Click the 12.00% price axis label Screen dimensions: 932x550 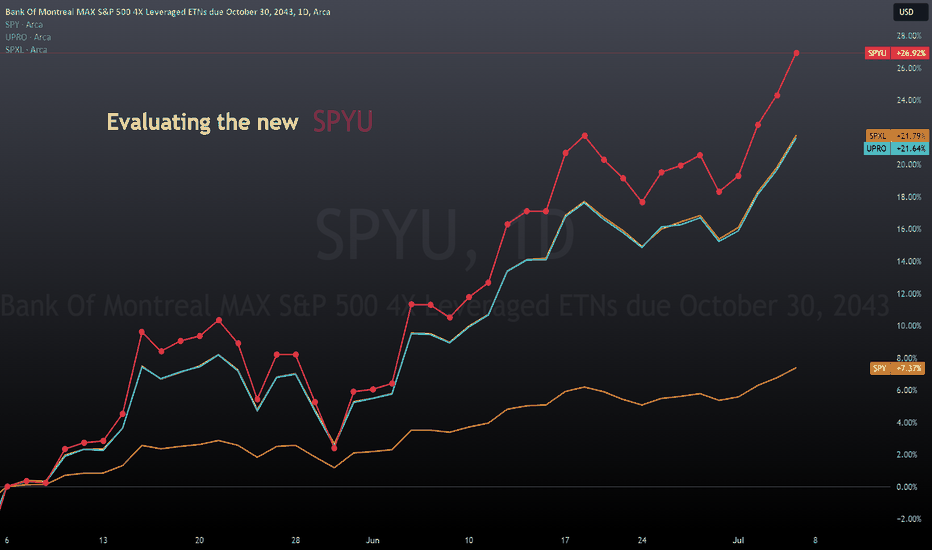tap(909, 294)
